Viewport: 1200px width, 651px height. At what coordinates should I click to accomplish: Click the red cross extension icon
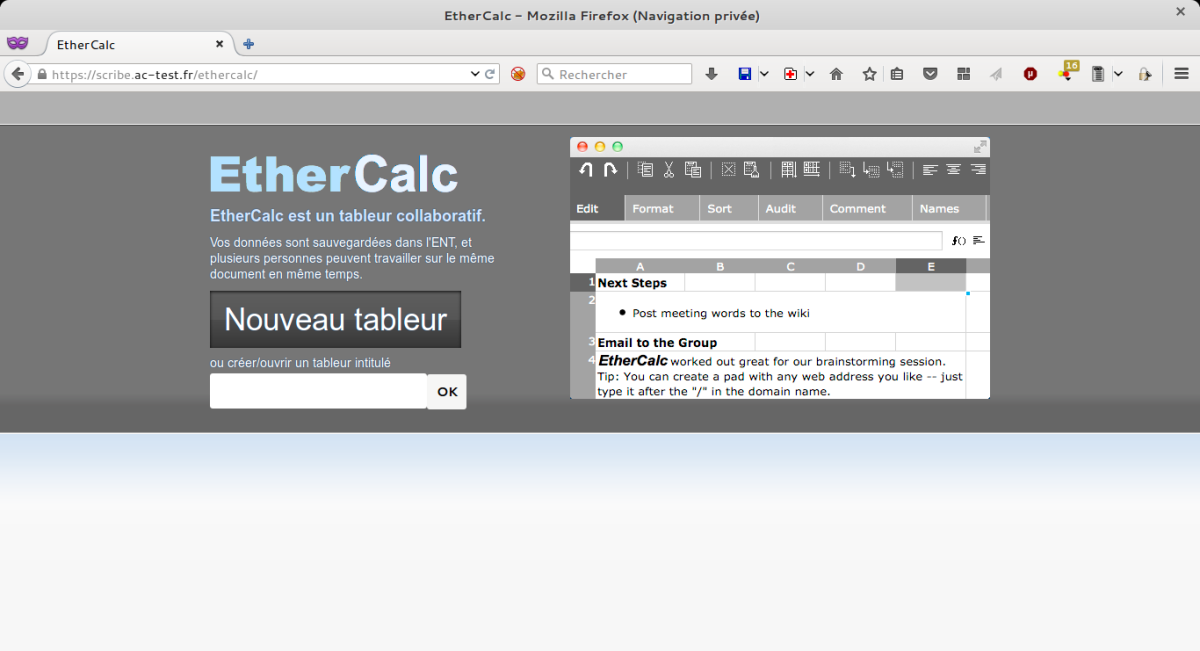(x=790, y=74)
